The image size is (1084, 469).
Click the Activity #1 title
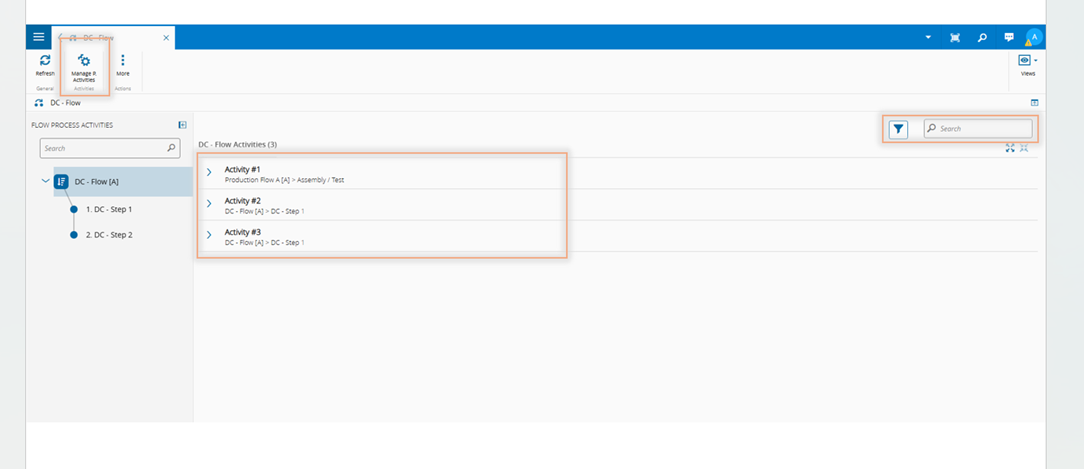point(243,169)
